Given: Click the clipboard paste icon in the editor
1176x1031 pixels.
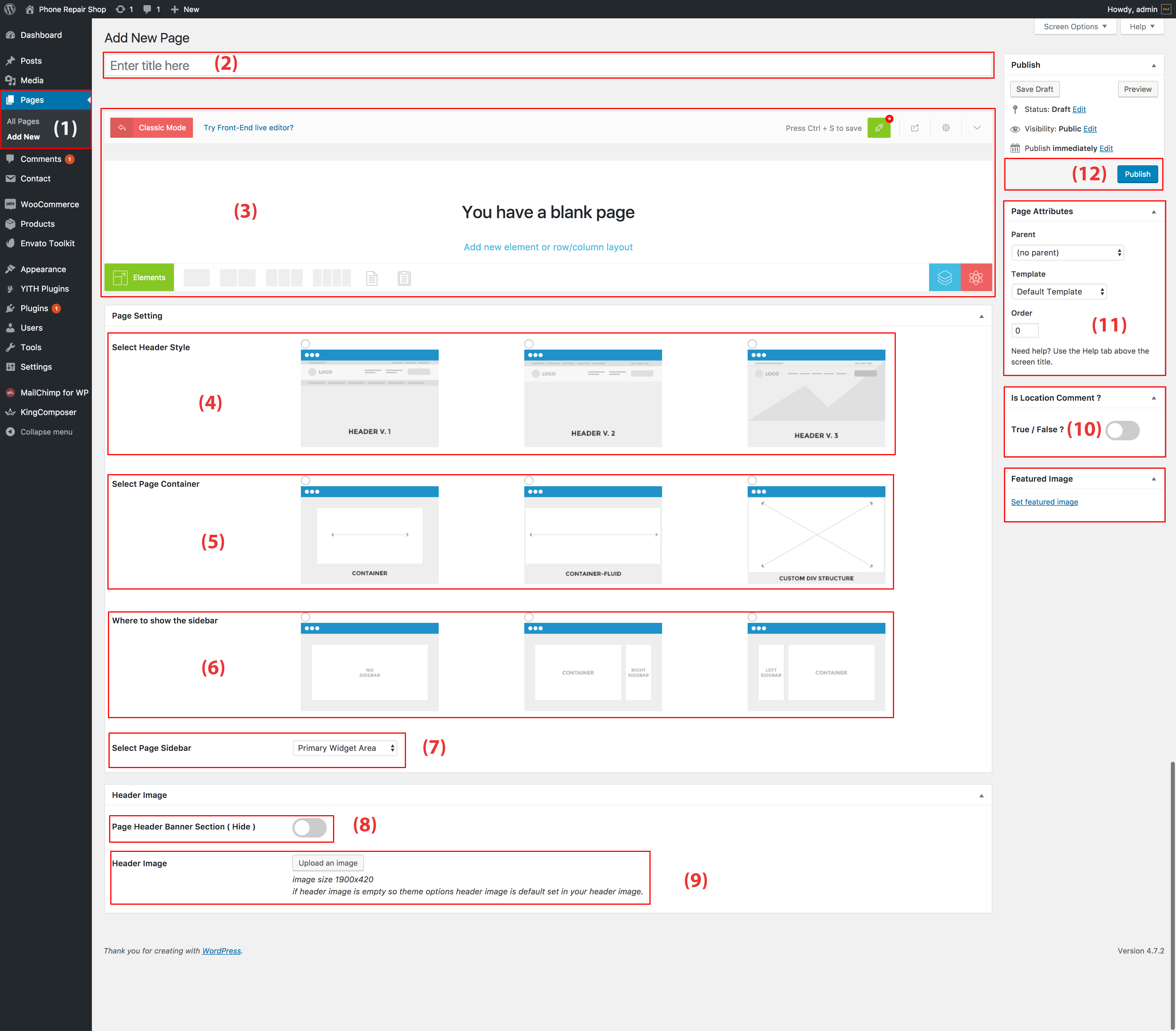Looking at the screenshot, I should 404,278.
